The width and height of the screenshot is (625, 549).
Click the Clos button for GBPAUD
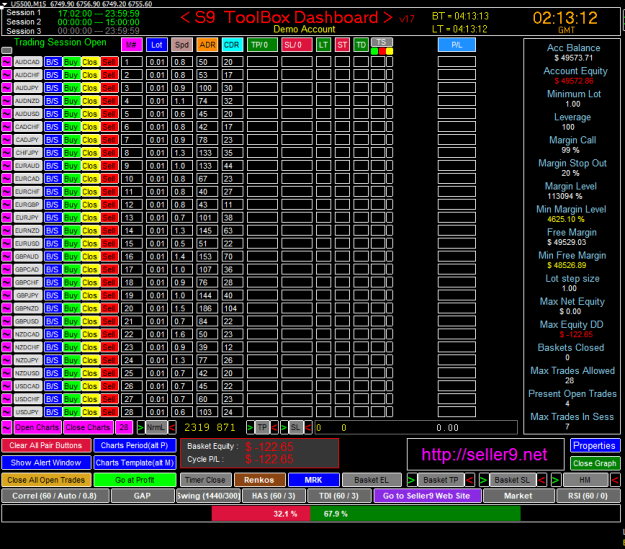(90, 256)
